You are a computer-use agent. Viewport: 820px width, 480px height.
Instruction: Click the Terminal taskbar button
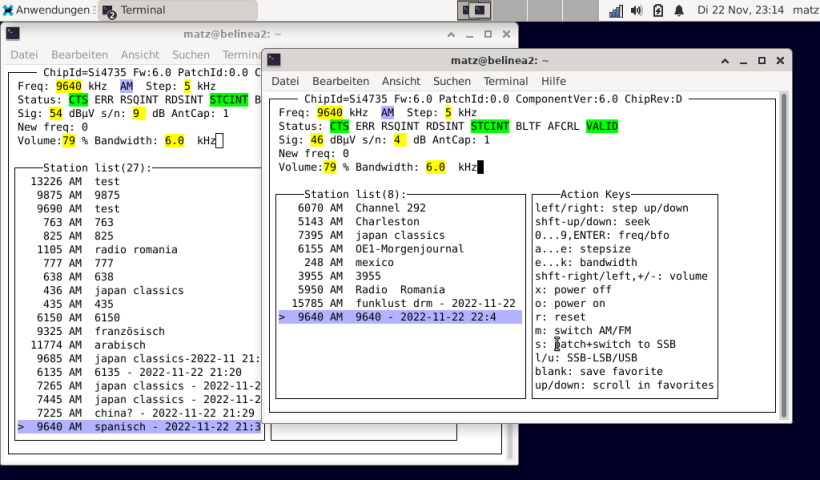tap(135, 10)
